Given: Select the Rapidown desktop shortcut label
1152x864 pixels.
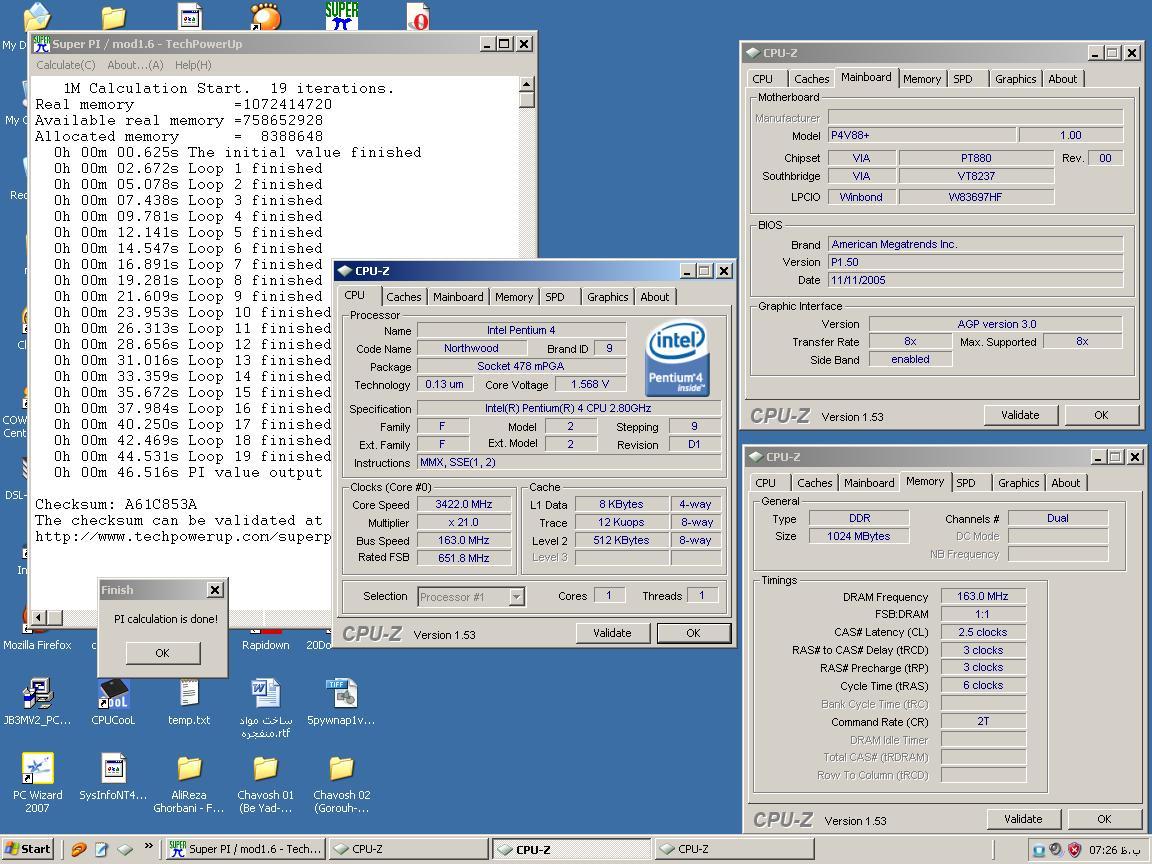Looking at the screenshot, I should (265, 645).
